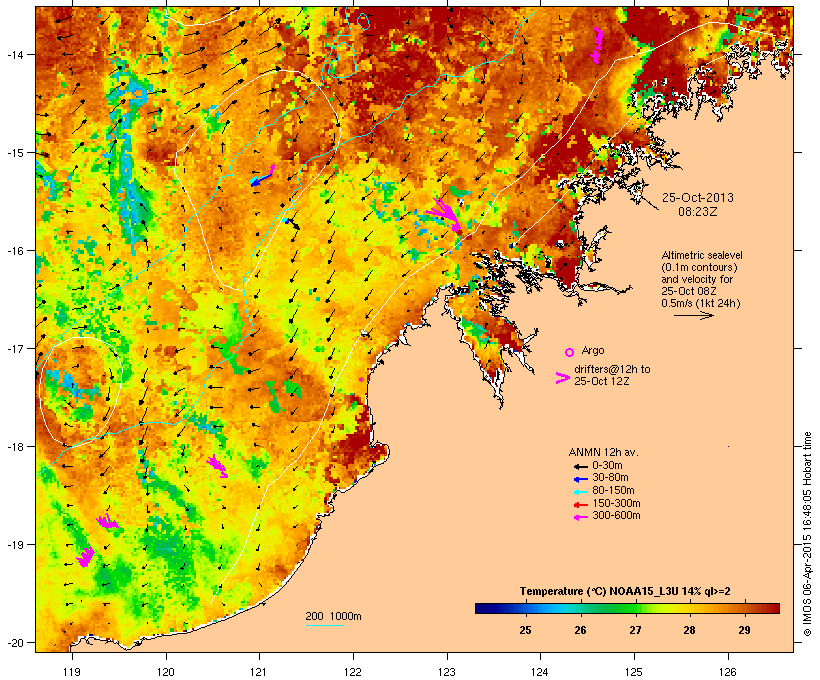820x680 pixels.
Task: Click latitude label -15
Action: click(x=14, y=153)
